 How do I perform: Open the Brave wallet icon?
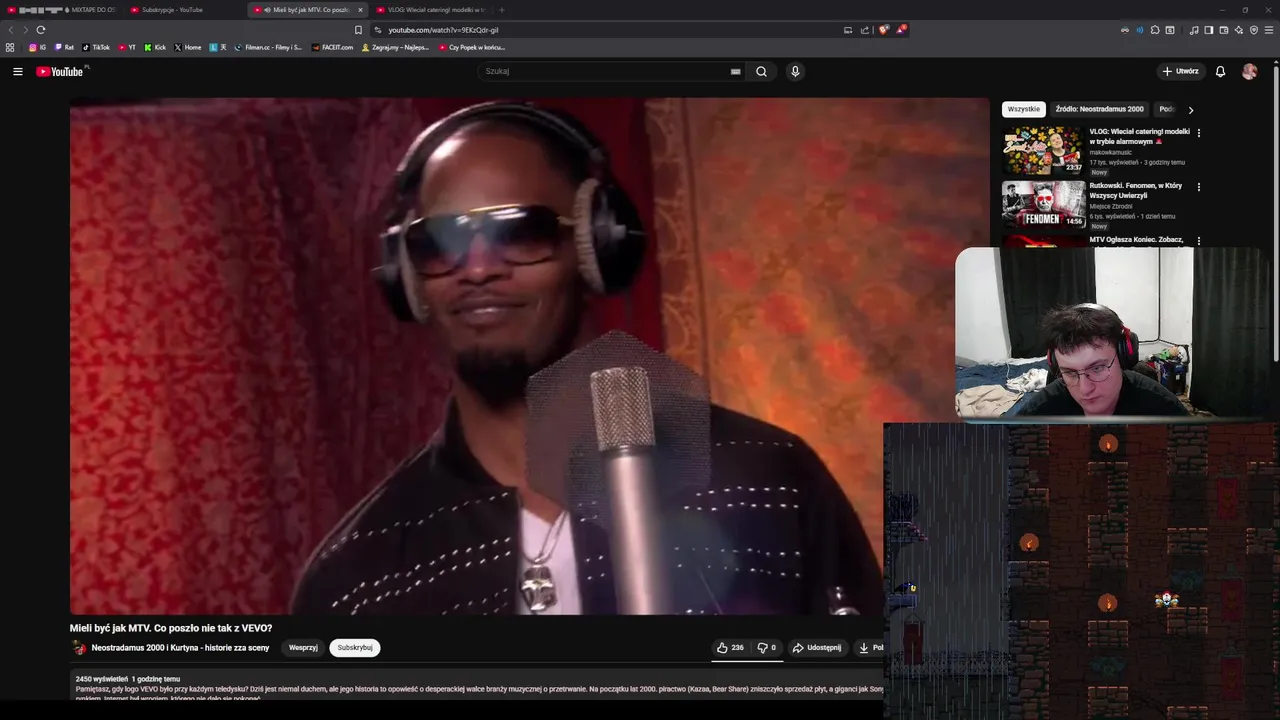click(1224, 30)
